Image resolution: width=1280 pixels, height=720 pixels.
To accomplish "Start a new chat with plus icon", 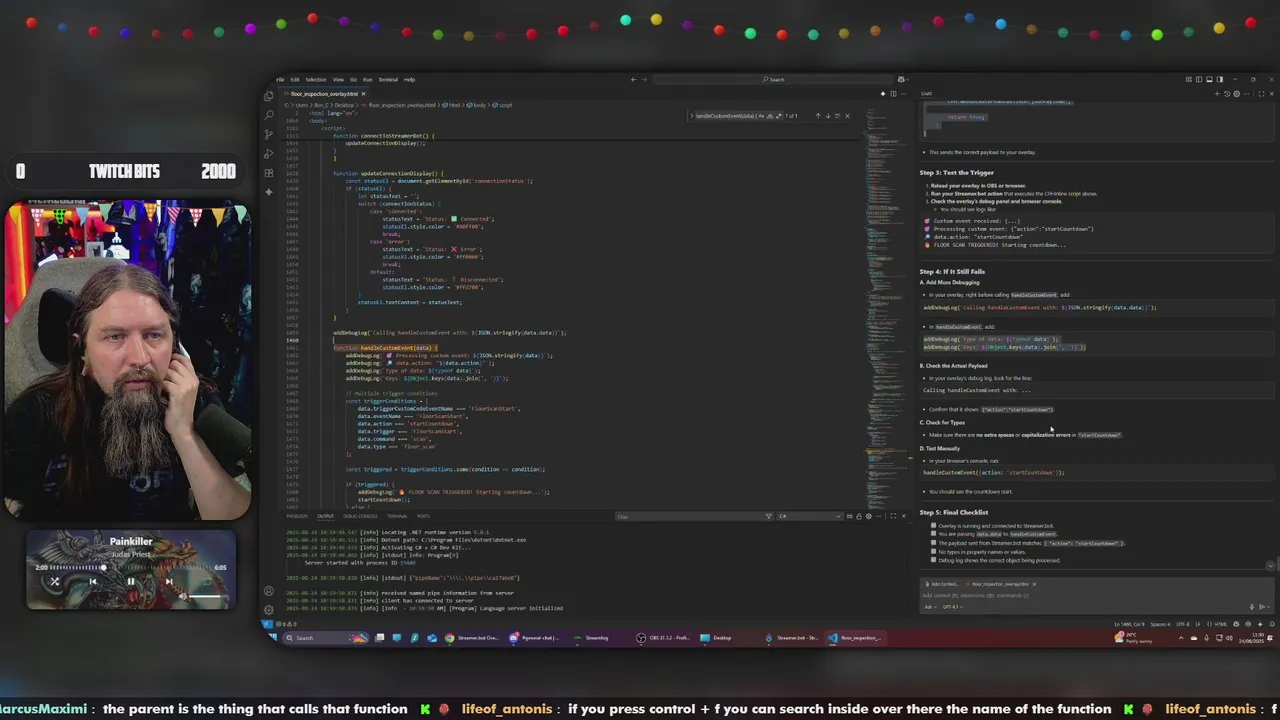I will tap(1217, 93).
